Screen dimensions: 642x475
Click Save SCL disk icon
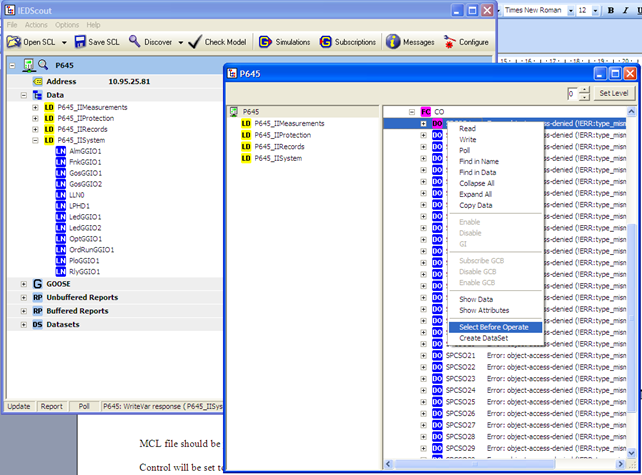click(x=80, y=42)
